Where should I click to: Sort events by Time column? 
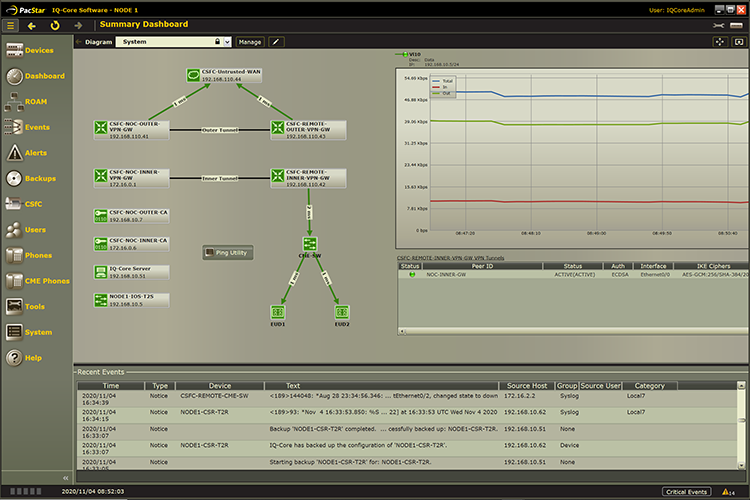click(110, 386)
